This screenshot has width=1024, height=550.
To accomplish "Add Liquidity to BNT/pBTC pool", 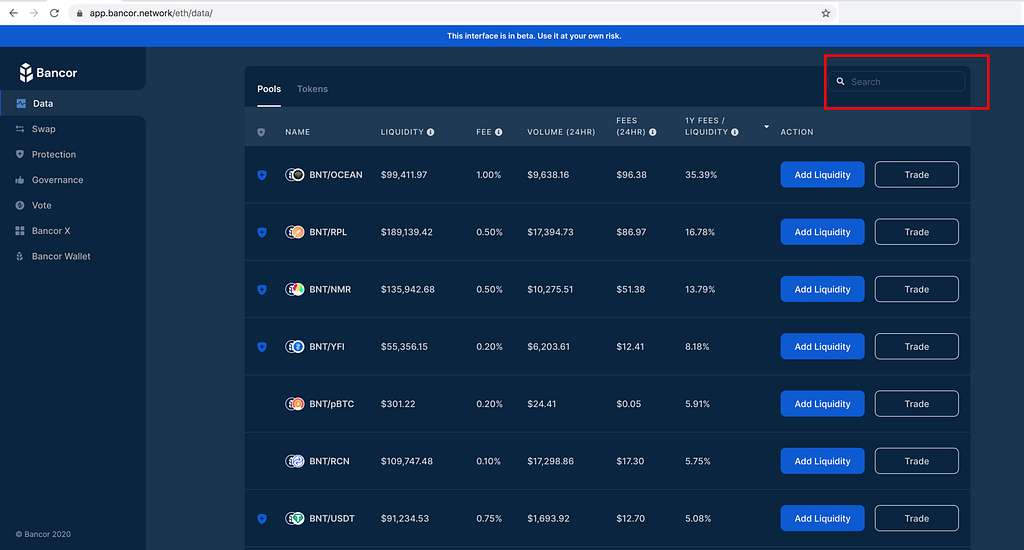I will click(822, 404).
